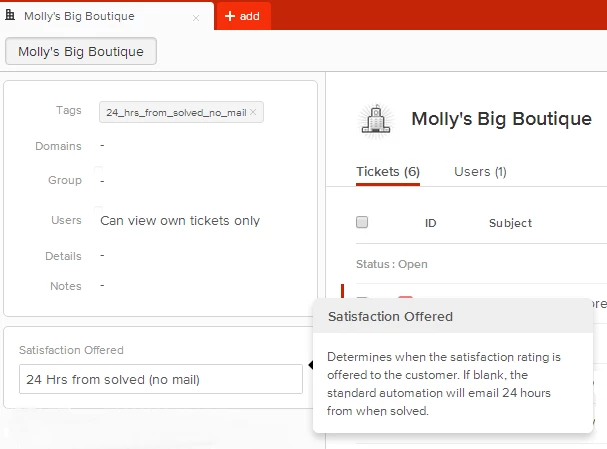Sort by the Subject column header
Viewport: 607px width, 449px height.
coord(510,223)
